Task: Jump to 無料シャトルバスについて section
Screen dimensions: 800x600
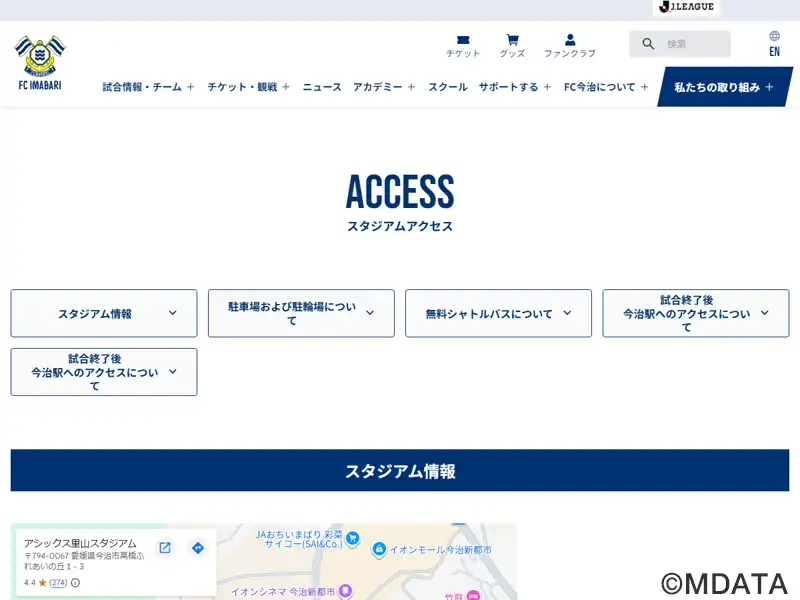Action: point(498,313)
